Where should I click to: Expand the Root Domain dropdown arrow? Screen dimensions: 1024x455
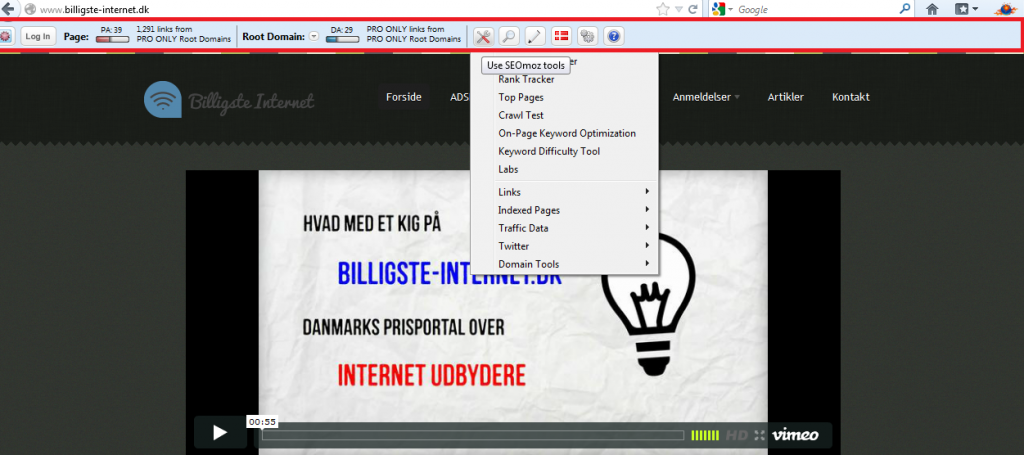click(x=314, y=37)
